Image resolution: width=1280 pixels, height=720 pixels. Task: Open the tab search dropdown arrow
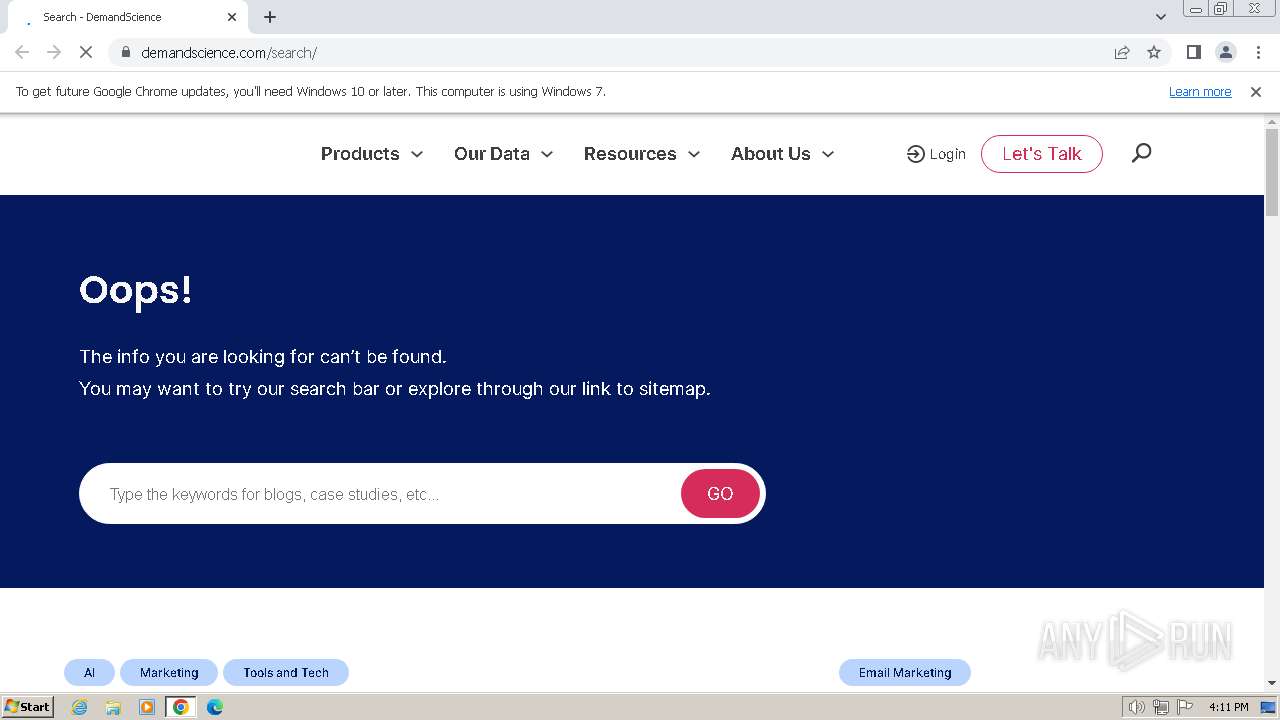tap(1161, 17)
